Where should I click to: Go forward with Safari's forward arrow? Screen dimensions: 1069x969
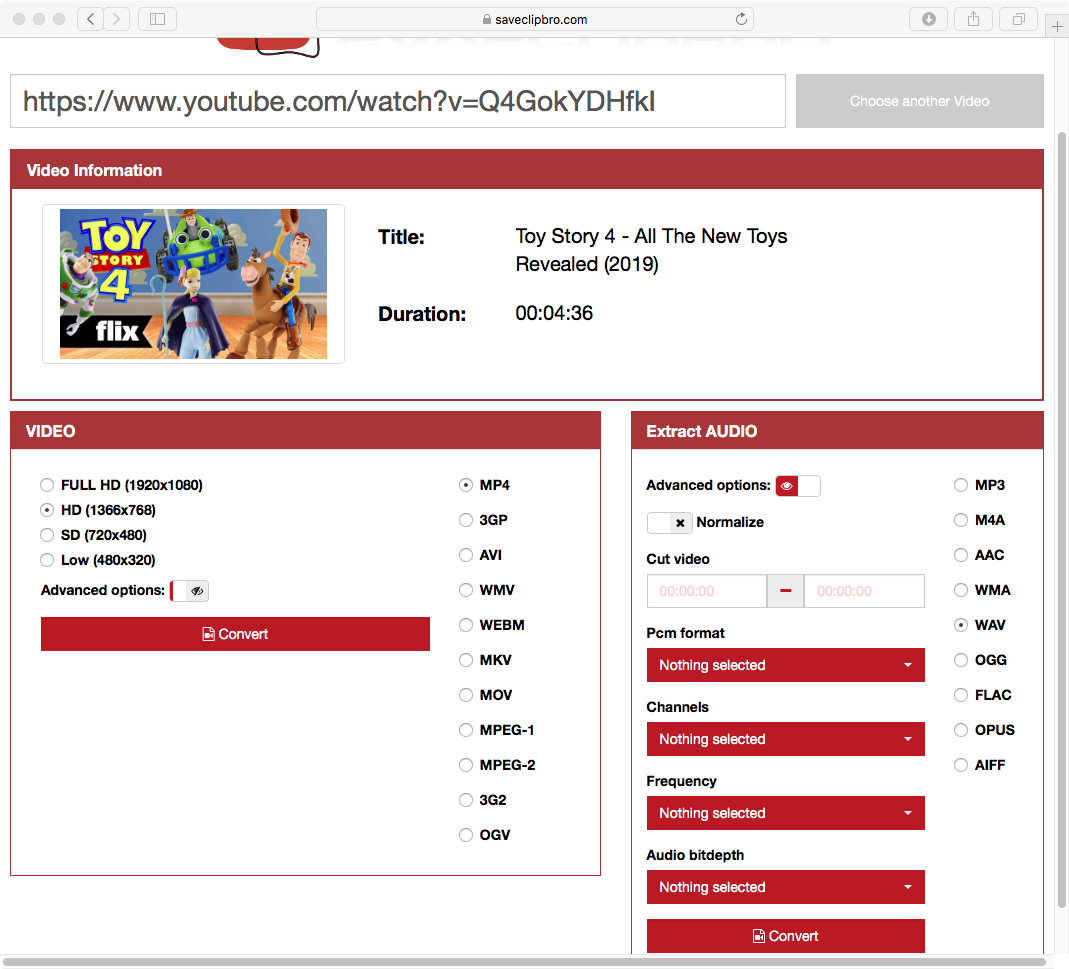tap(117, 19)
